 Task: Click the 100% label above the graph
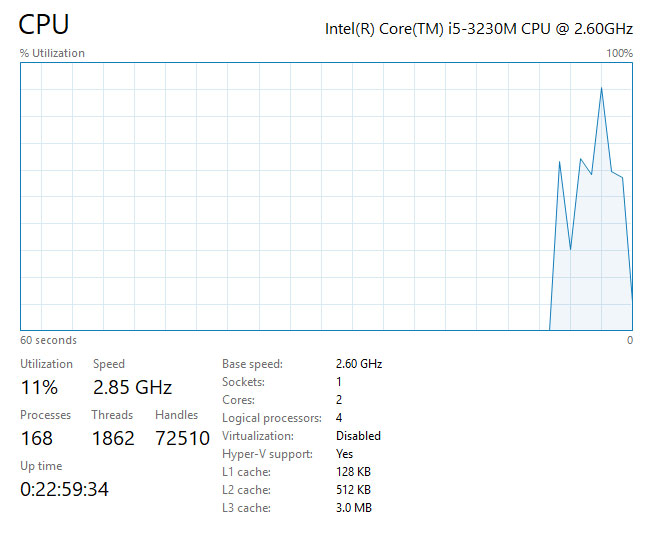[619, 53]
